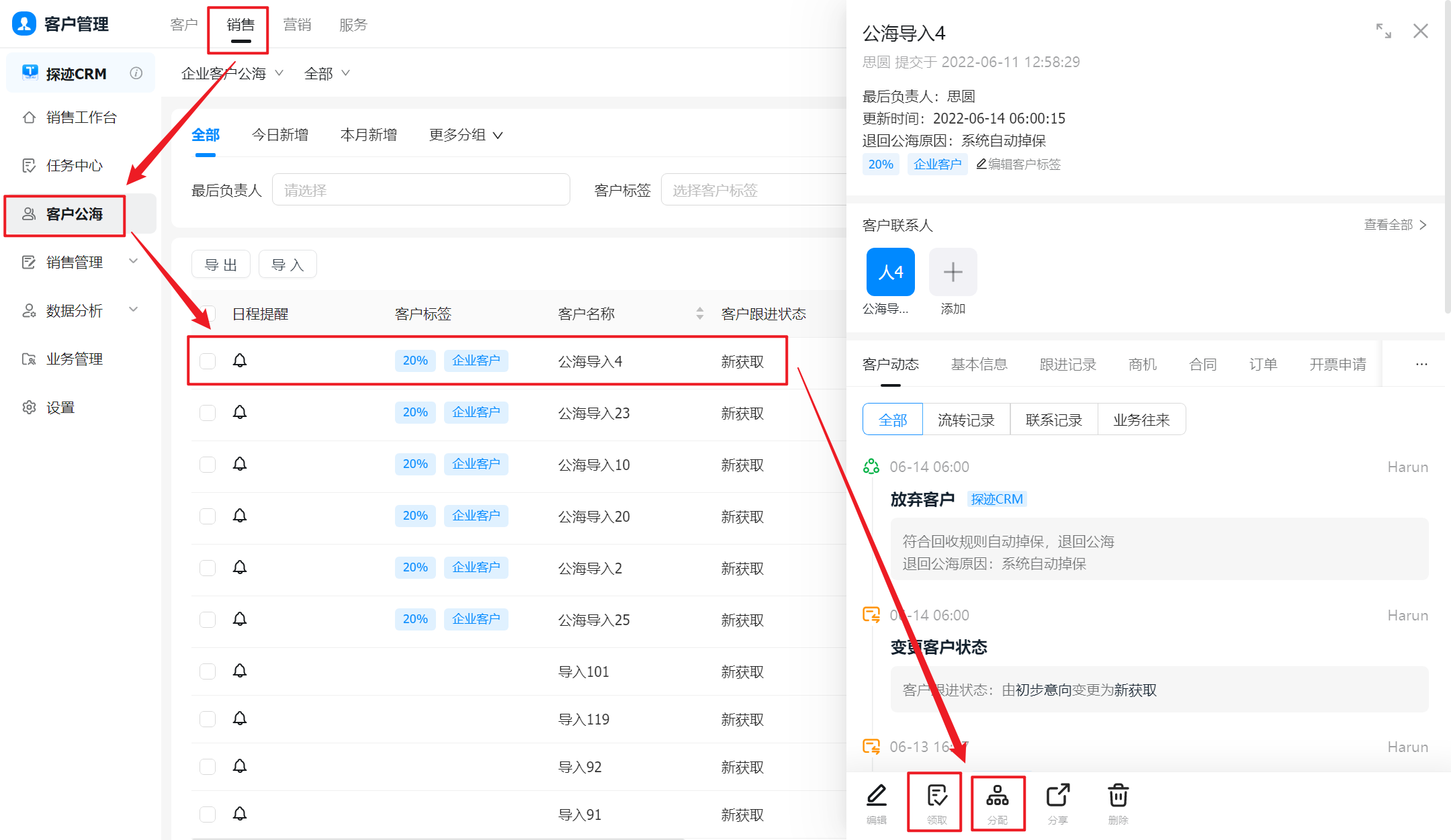Check the checkbox for 公海导入4 row

tap(208, 361)
